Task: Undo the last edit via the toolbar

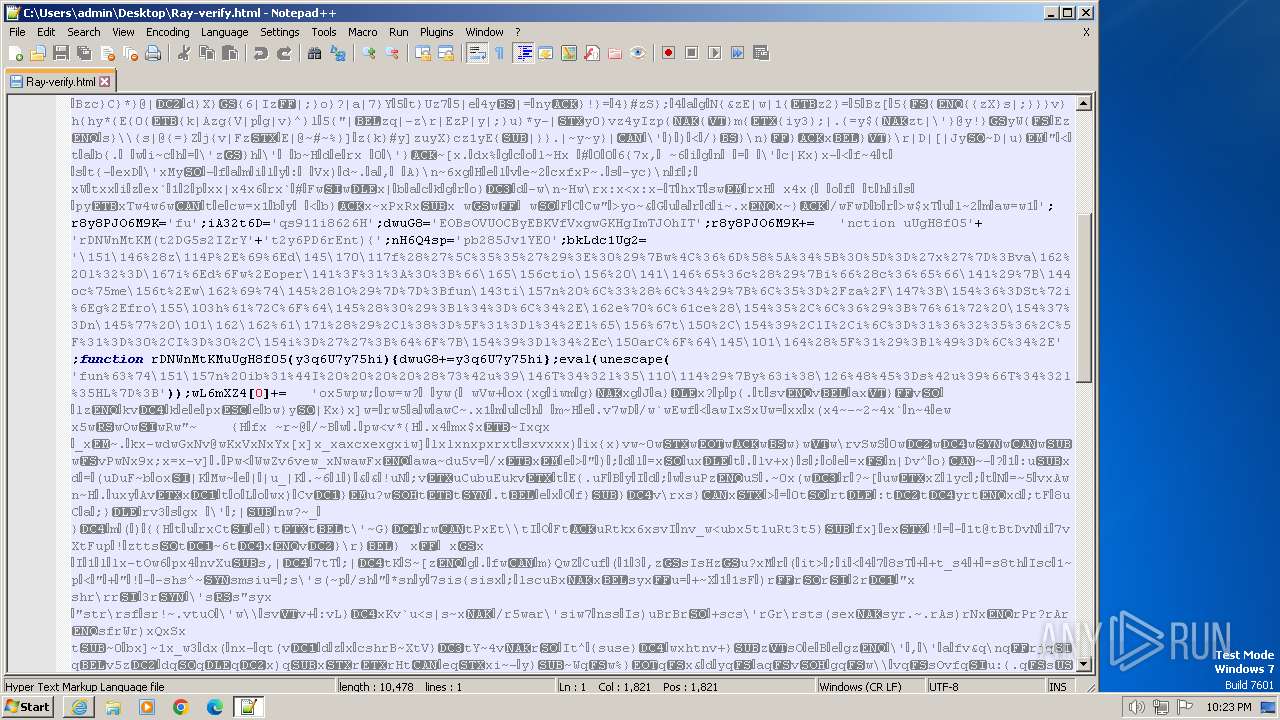Action: click(261, 53)
